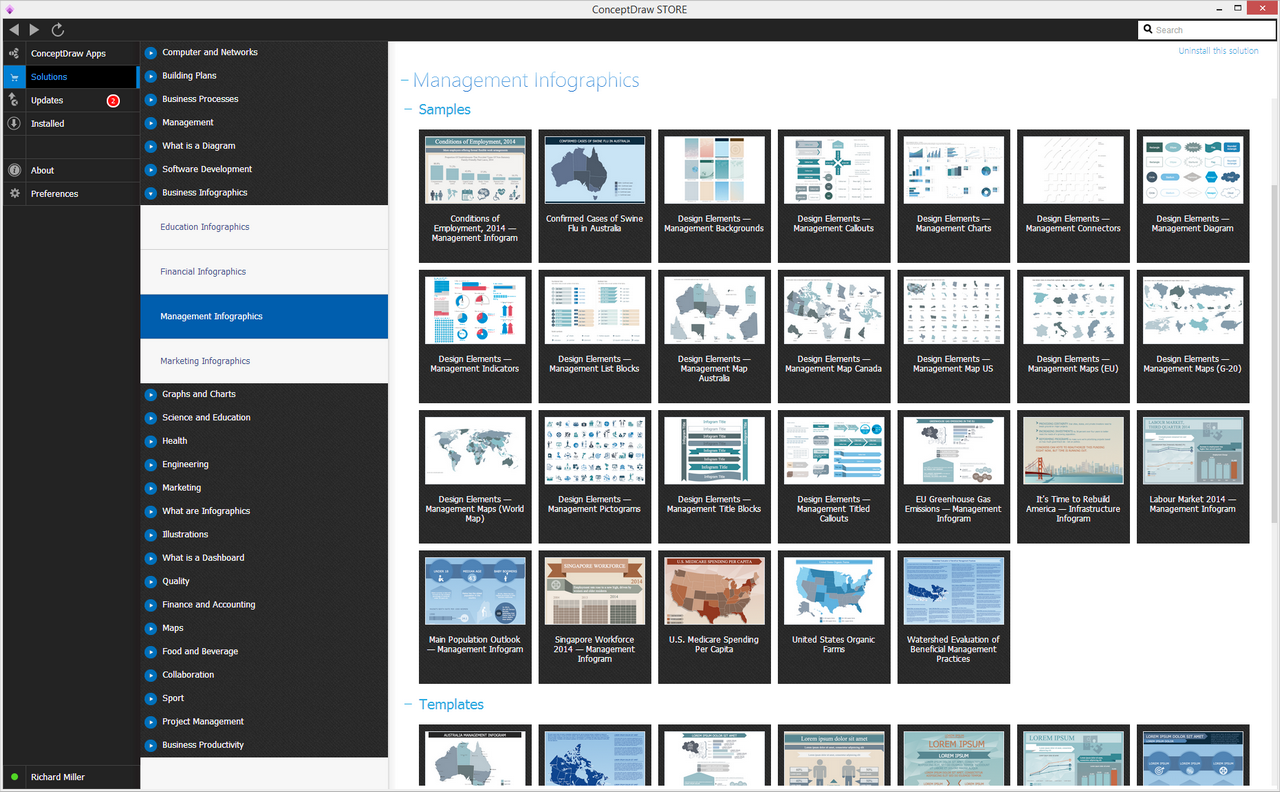Click the ConceptDraw logo icon in the title bar
The image size is (1280, 792).
(x=9, y=9)
